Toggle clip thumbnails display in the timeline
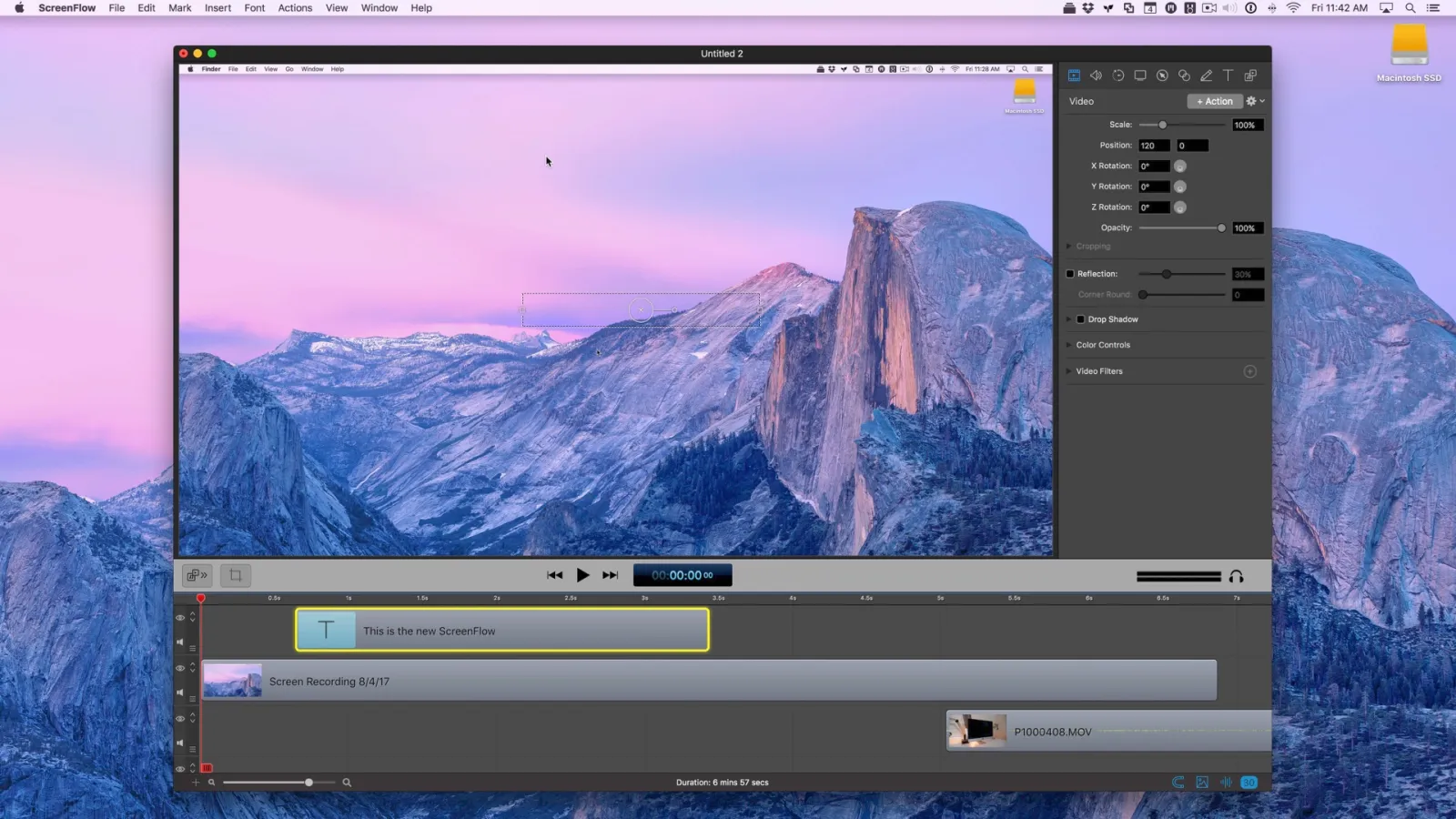 coord(1202,782)
